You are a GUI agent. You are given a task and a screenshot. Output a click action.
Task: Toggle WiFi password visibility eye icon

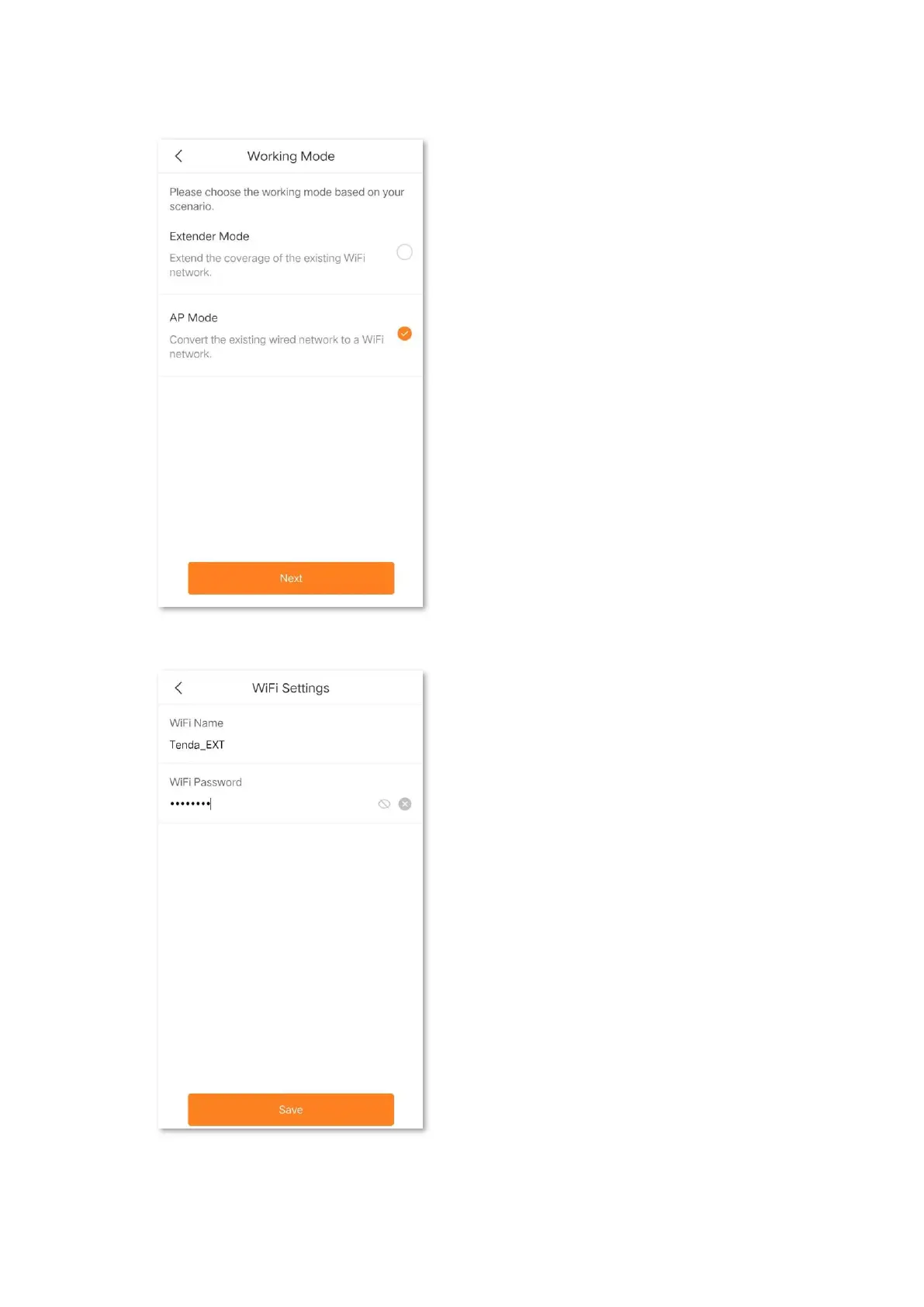click(384, 804)
